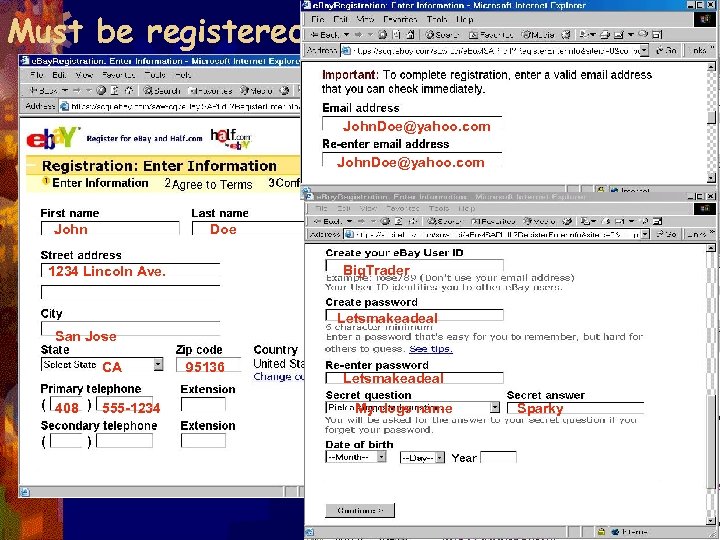Click Home icon in the left registration window
The width and height of the screenshot is (720, 540).
(129, 90)
